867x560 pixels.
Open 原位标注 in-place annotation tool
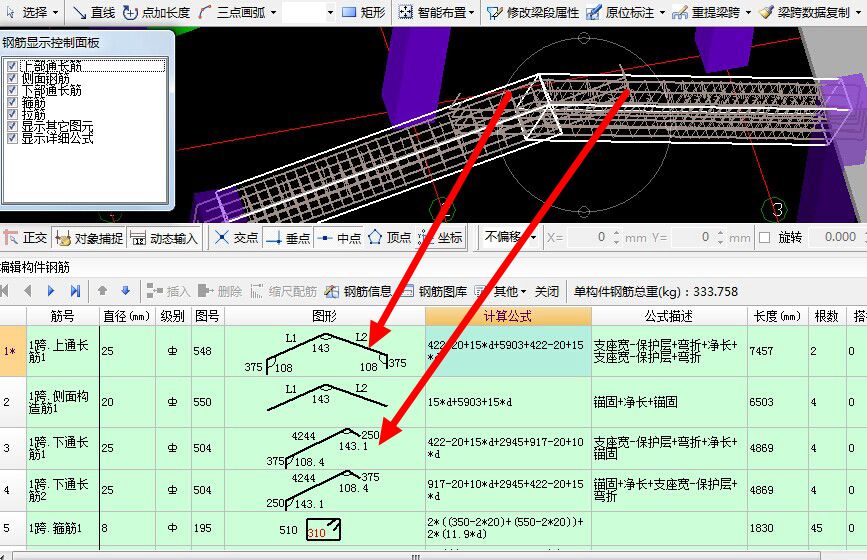pyautogui.click(x=620, y=12)
